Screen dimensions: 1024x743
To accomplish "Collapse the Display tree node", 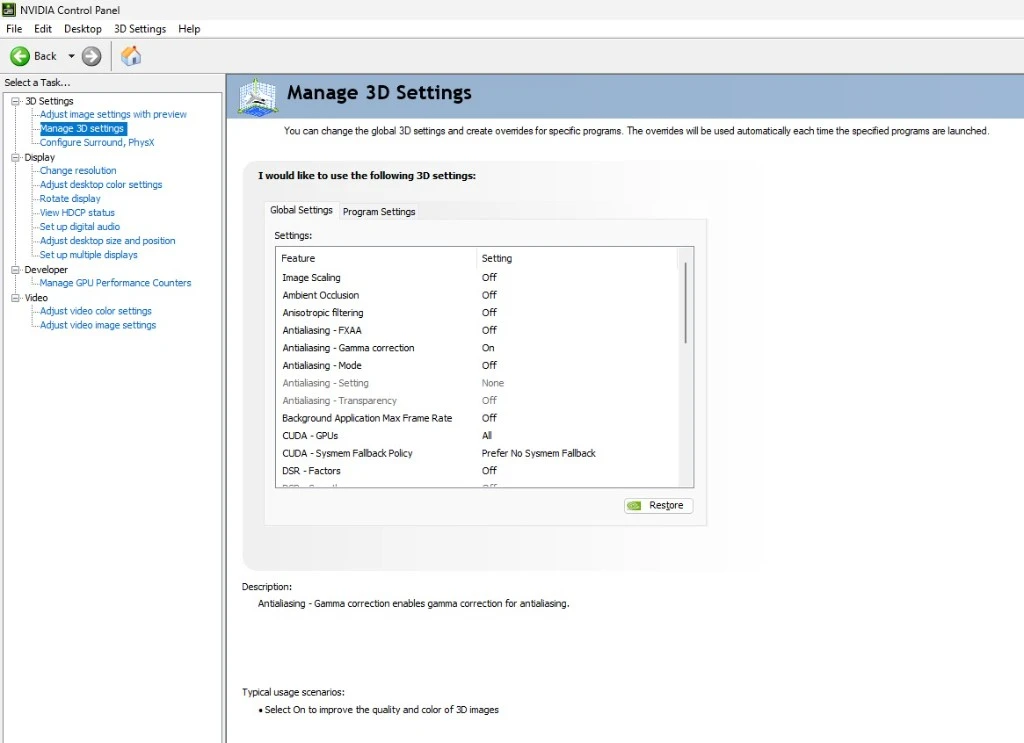I will pyautogui.click(x=16, y=157).
